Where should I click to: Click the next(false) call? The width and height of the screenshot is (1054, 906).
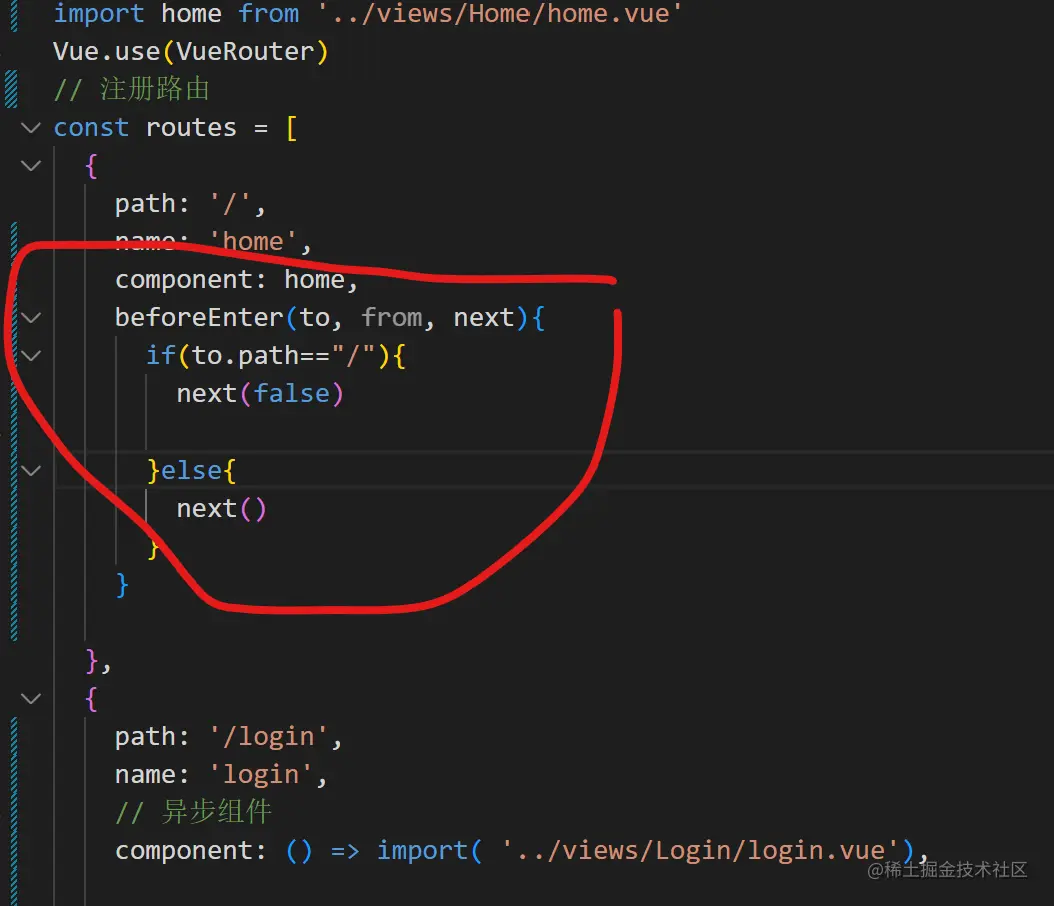click(x=260, y=394)
